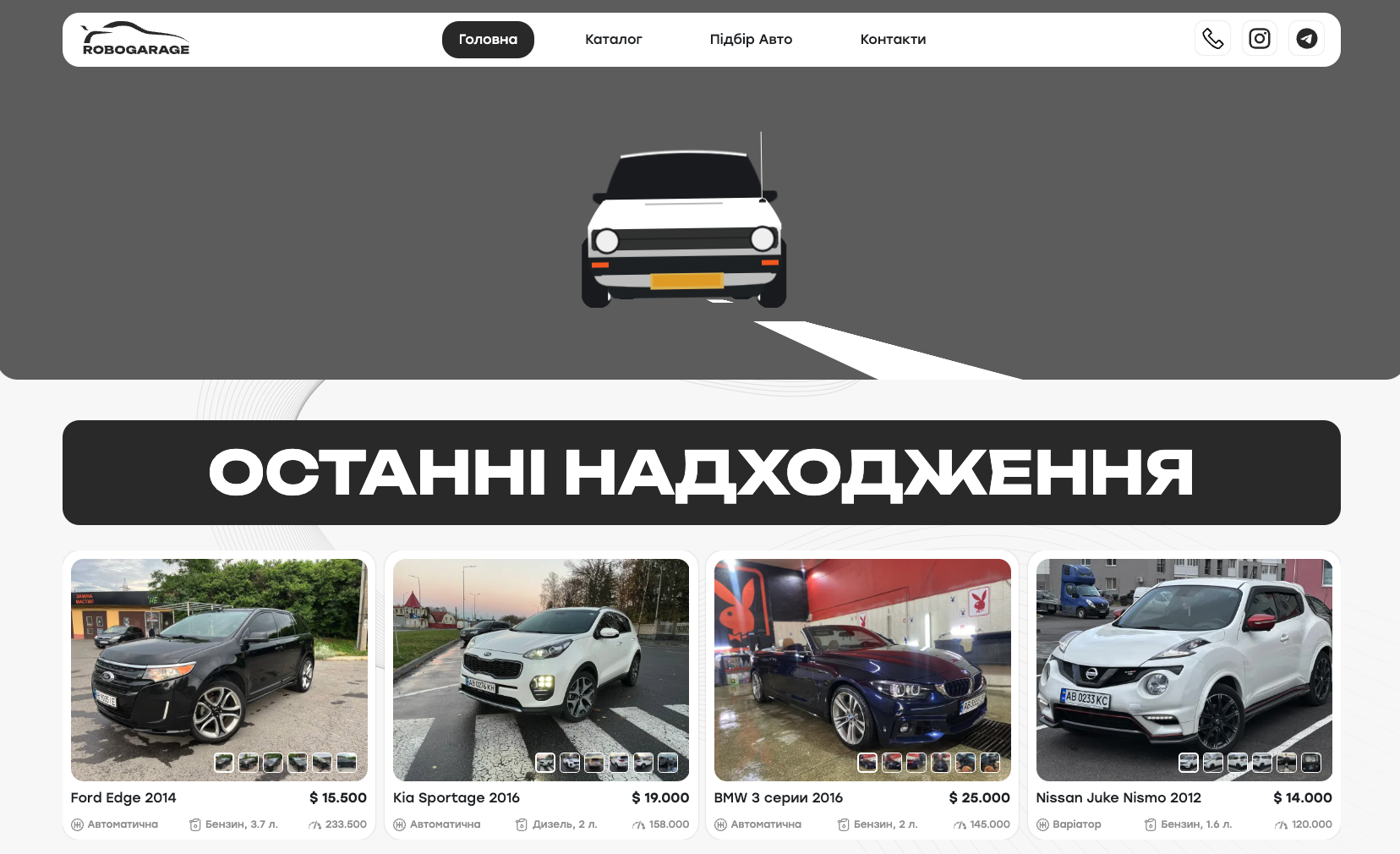1400x854 pixels.
Task: Select the Головна menu tab
Action: (x=488, y=40)
